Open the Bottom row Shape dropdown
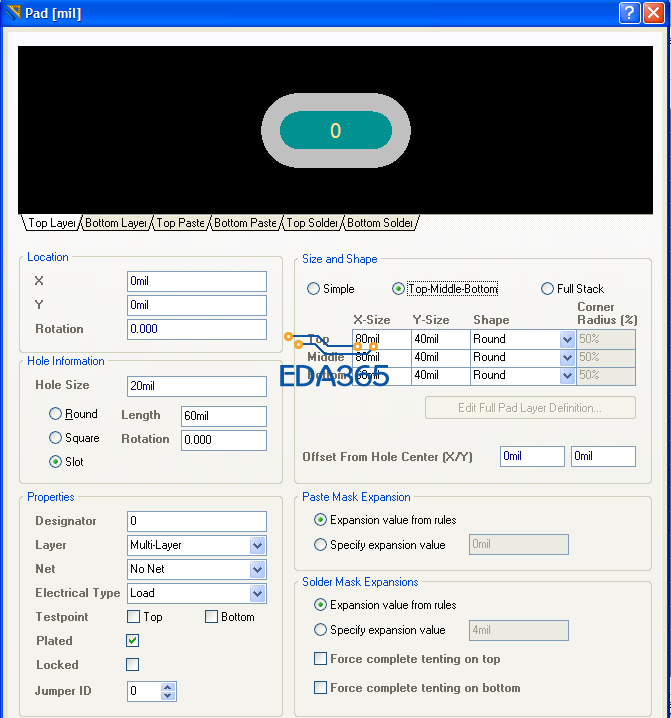Screen dimensions: 671x718 click(567, 376)
